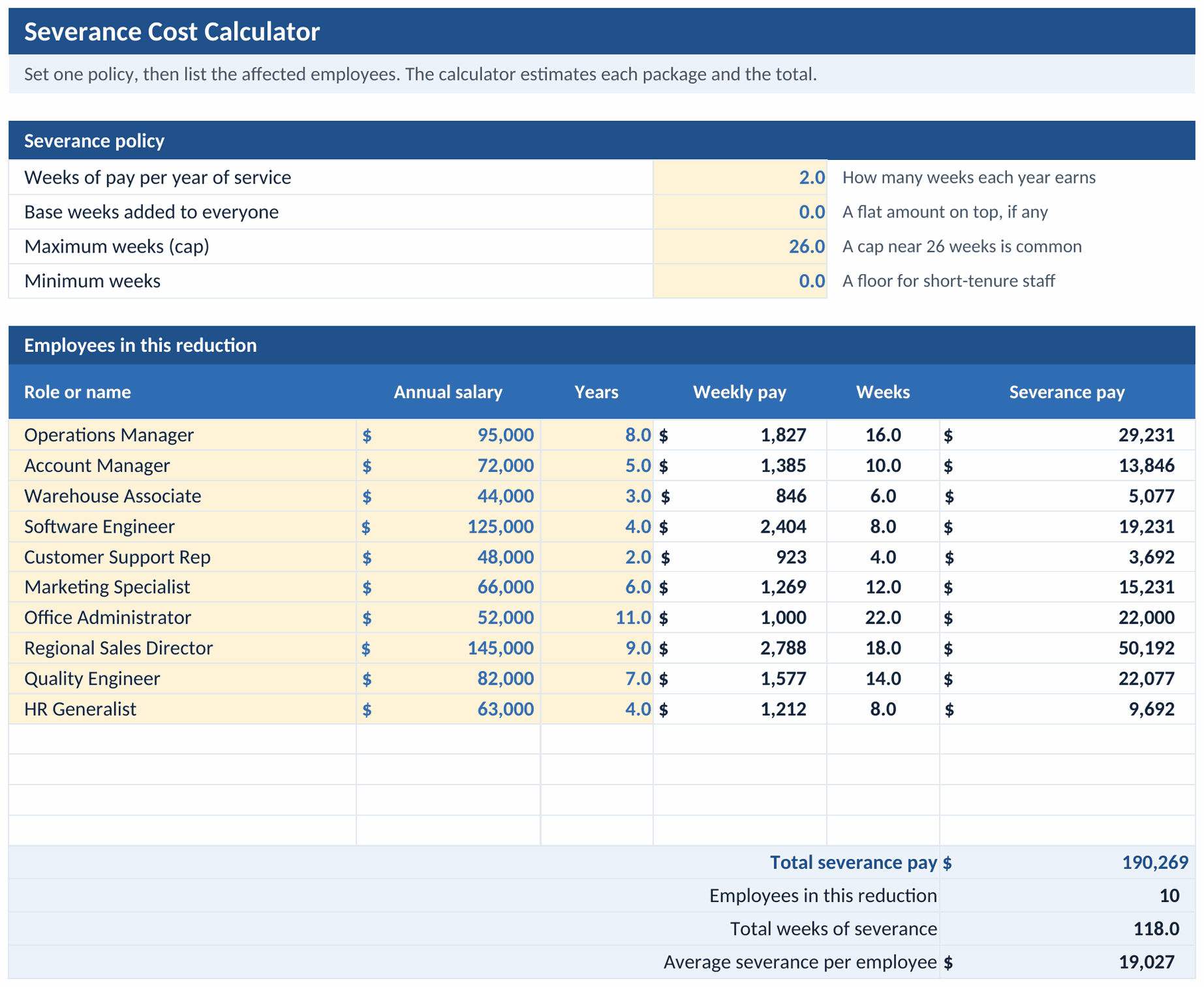
Task: Select the Operations Manager role cell
Action: pos(182,435)
